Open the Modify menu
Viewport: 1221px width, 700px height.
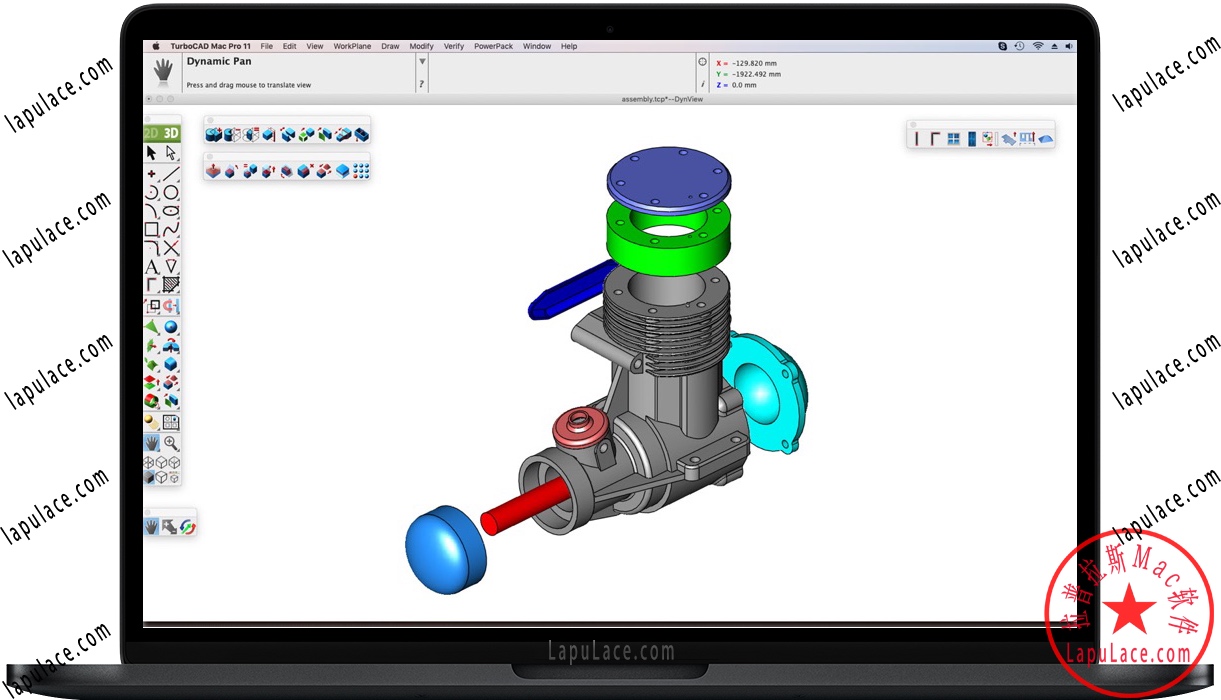tap(421, 46)
